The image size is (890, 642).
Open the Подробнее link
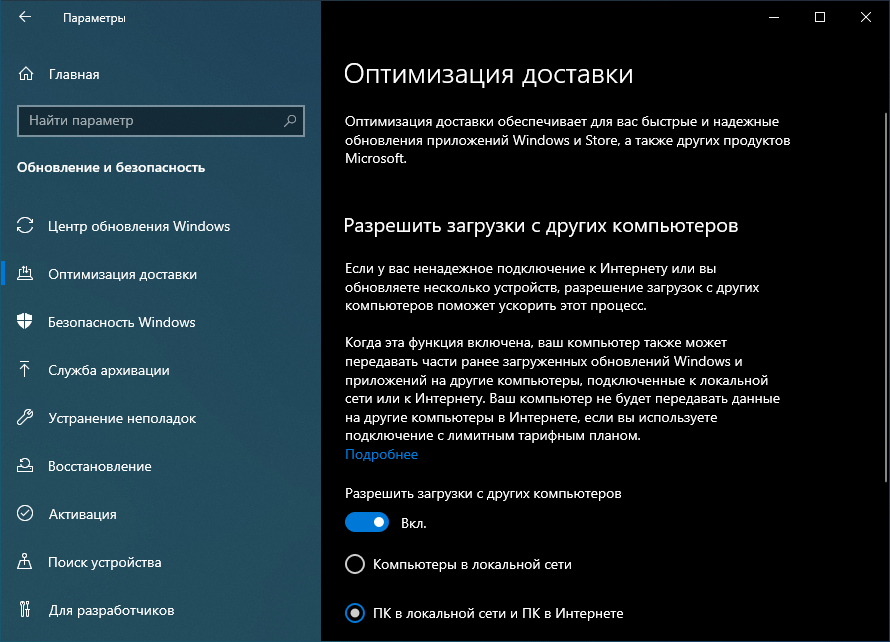click(381, 455)
